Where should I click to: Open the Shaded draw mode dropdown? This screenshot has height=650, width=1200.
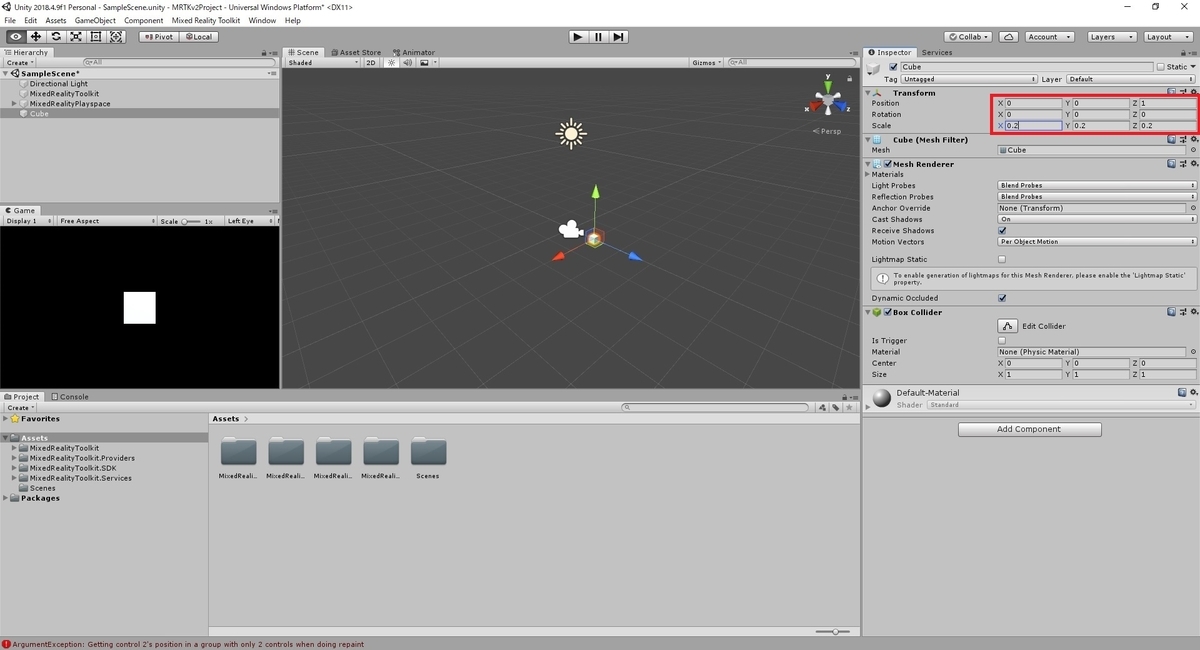pyautogui.click(x=322, y=62)
